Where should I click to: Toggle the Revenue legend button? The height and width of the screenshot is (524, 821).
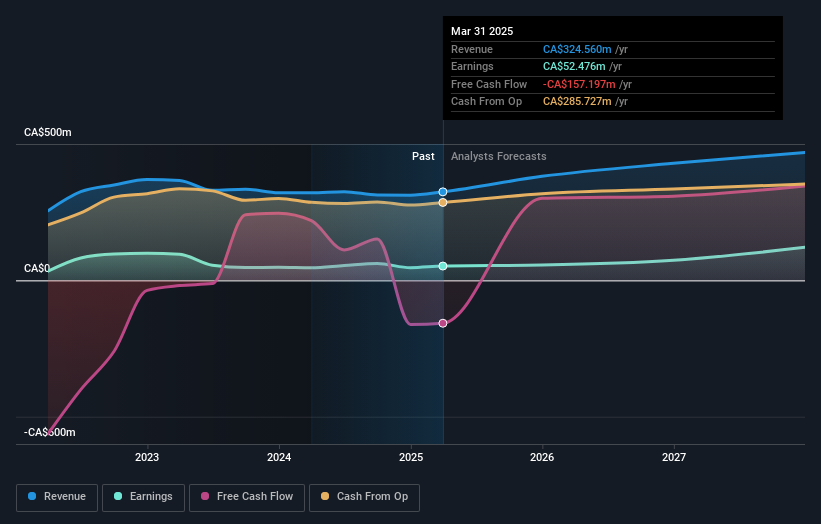click(57, 497)
